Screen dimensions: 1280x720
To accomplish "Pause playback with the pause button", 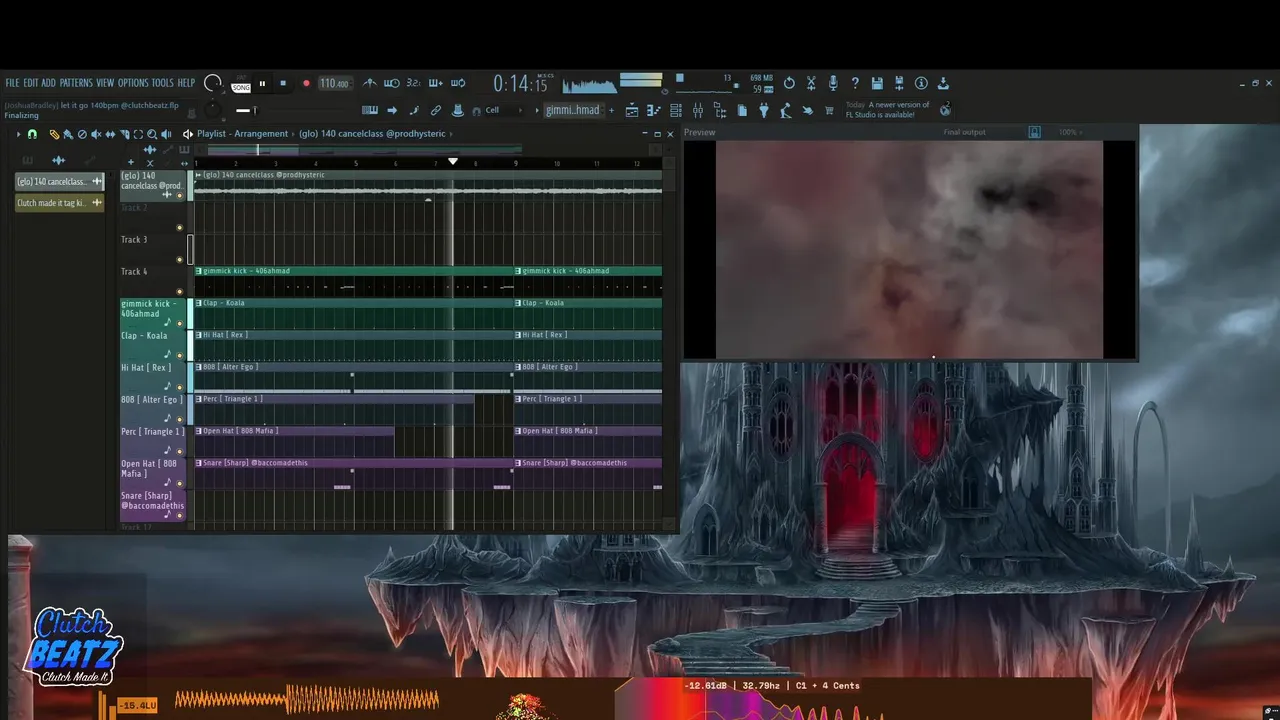I will pos(262,84).
